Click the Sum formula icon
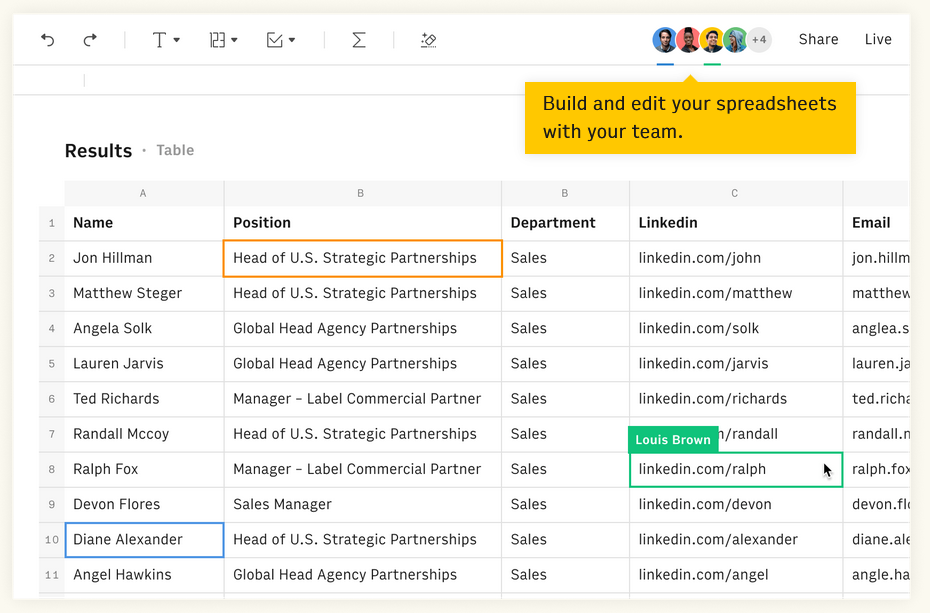The height and width of the screenshot is (613, 930). [358, 39]
